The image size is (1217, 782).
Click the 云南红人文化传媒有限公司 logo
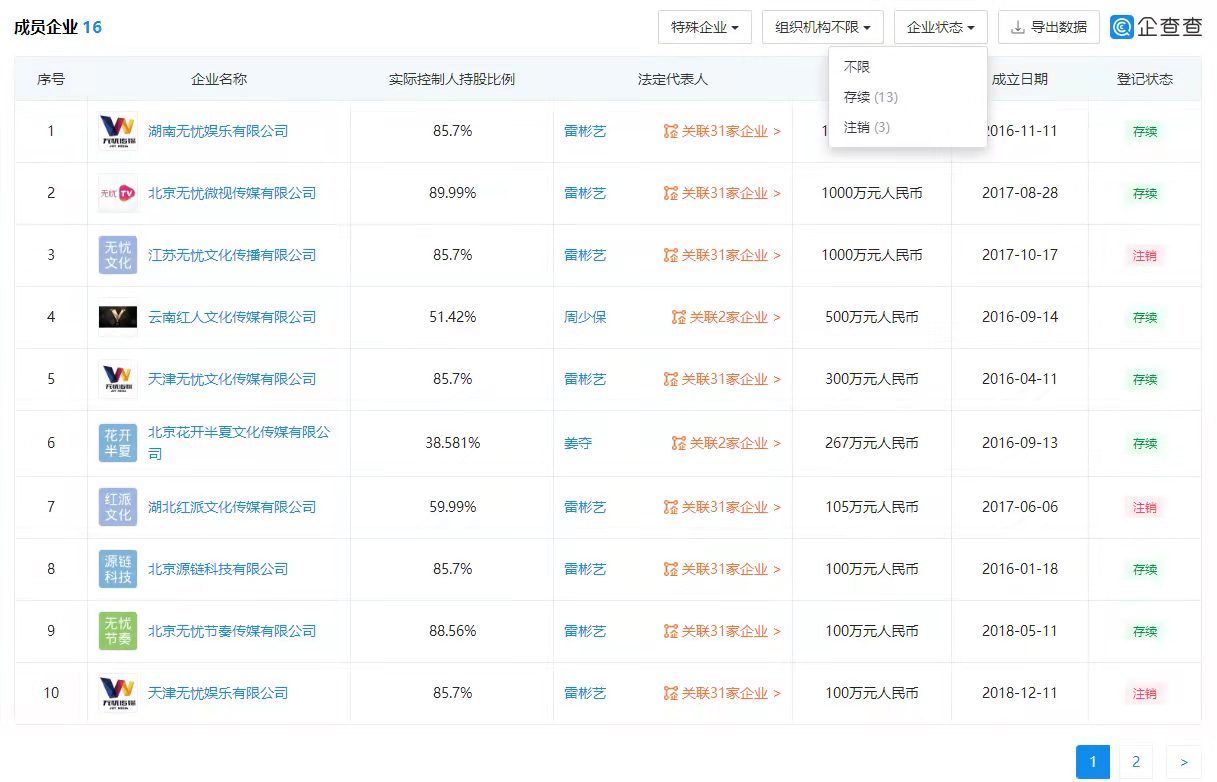pos(118,317)
